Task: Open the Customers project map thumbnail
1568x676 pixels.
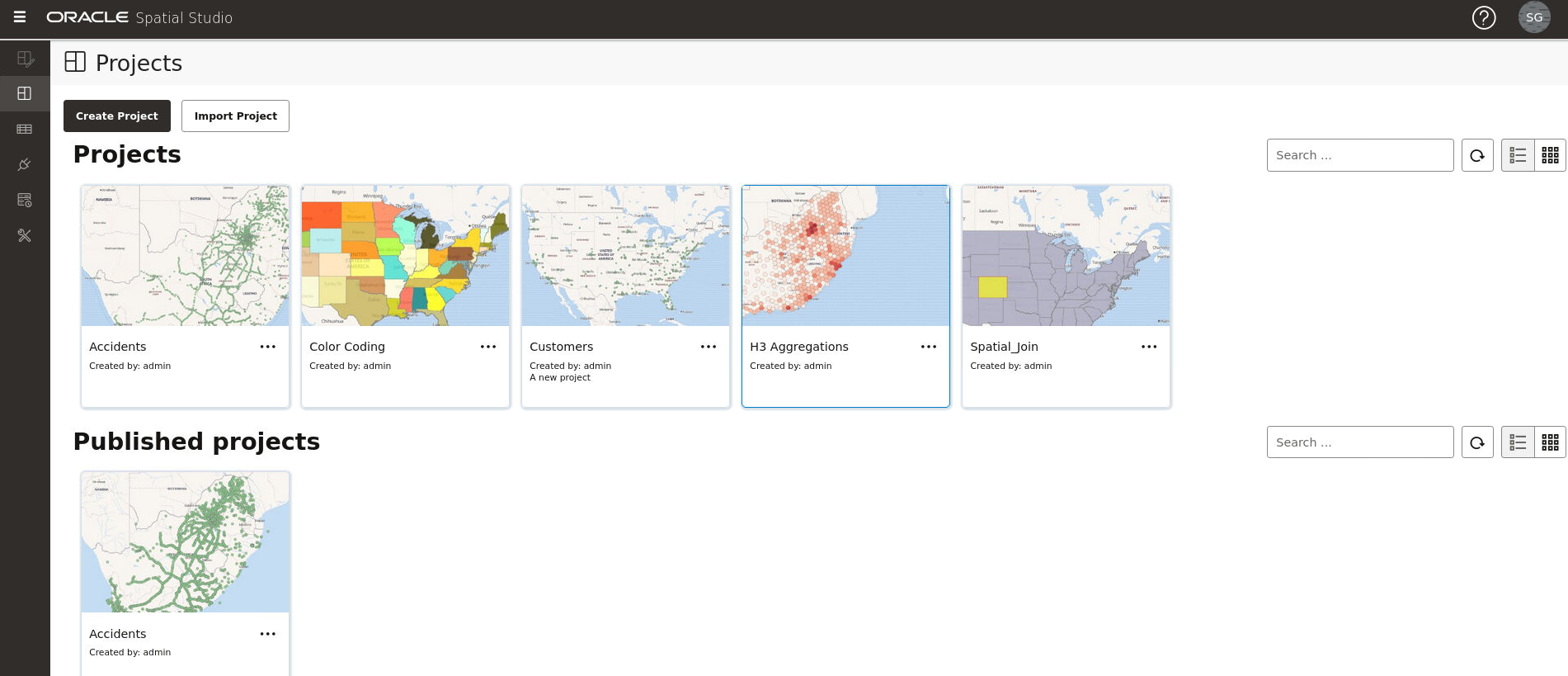Action: [626, 256]
